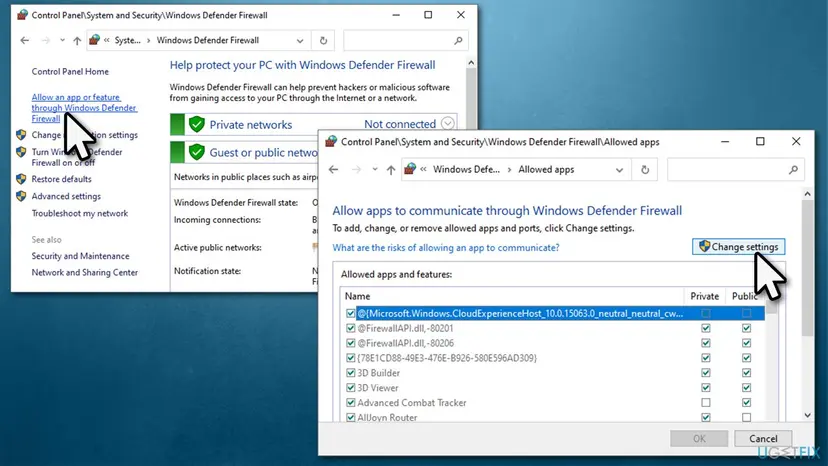Click Firewall window title bar icon
The image size is (828, 466).
(x=22, y=15)
